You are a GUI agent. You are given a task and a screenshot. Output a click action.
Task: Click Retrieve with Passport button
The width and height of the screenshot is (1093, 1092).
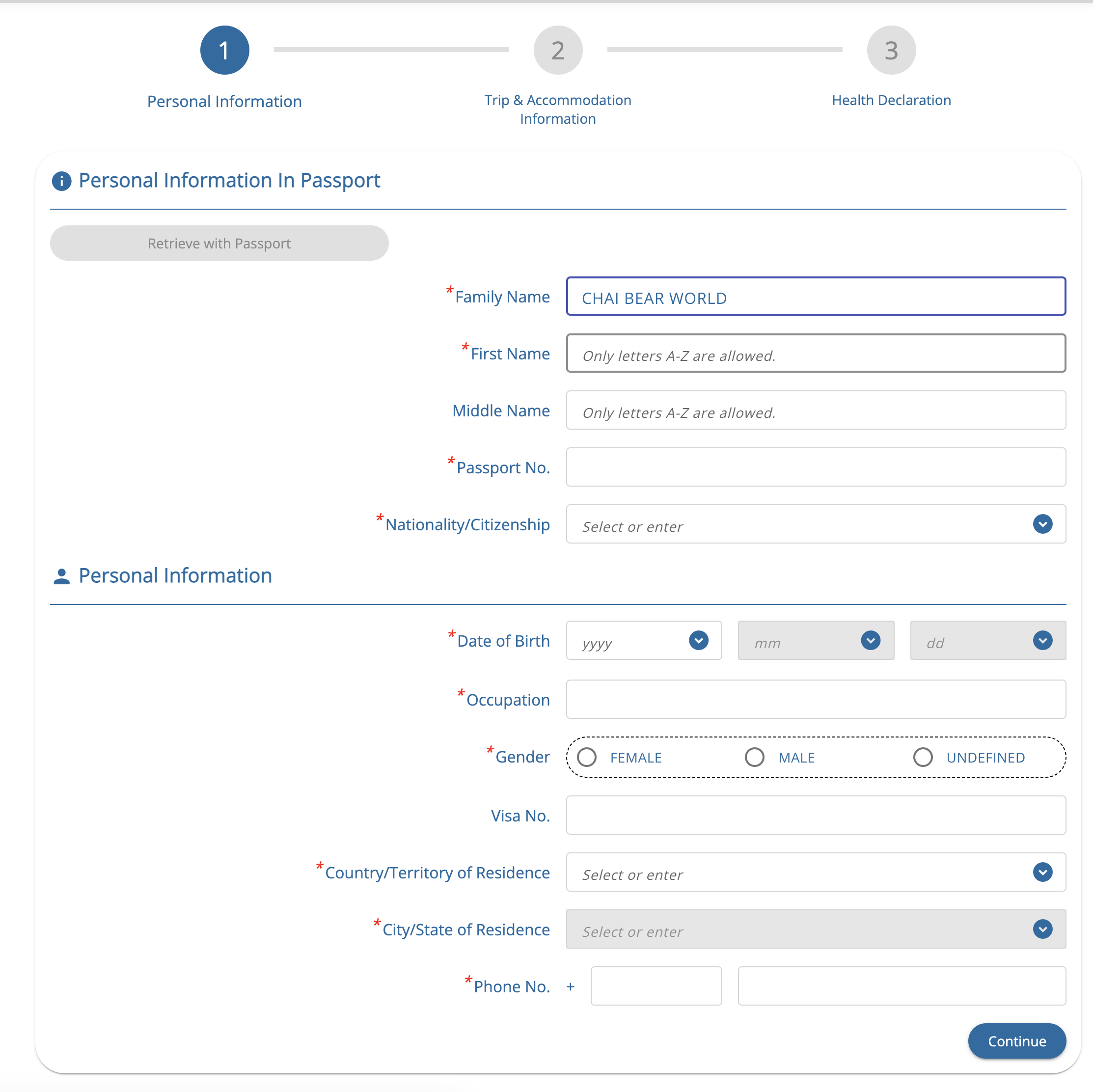[219, 244]
